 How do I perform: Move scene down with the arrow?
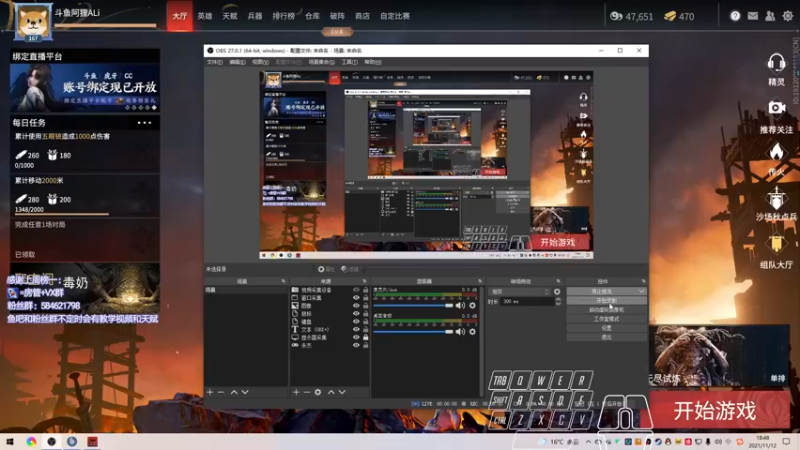coord(245,392)
